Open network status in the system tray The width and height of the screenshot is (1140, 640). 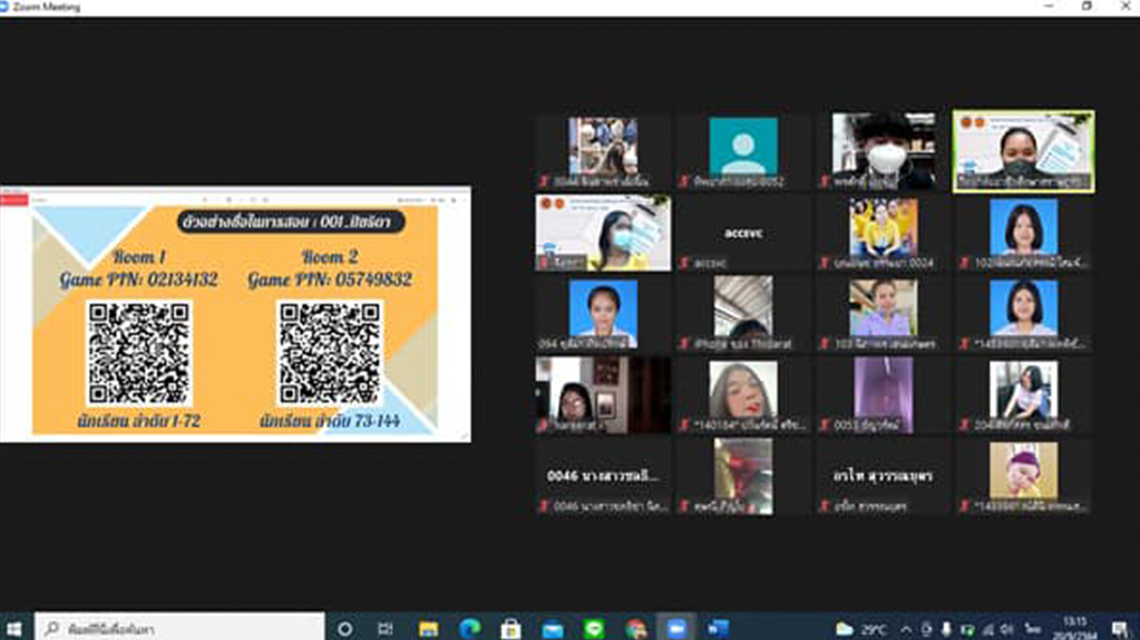[987, 629]
